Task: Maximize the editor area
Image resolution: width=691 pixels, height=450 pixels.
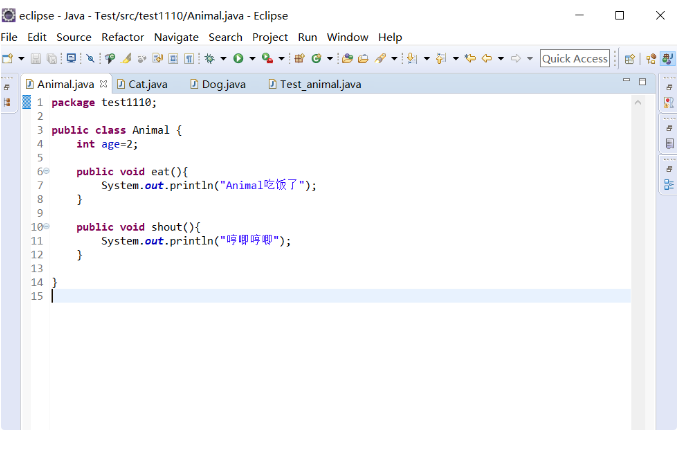Action: pos(643,82)
